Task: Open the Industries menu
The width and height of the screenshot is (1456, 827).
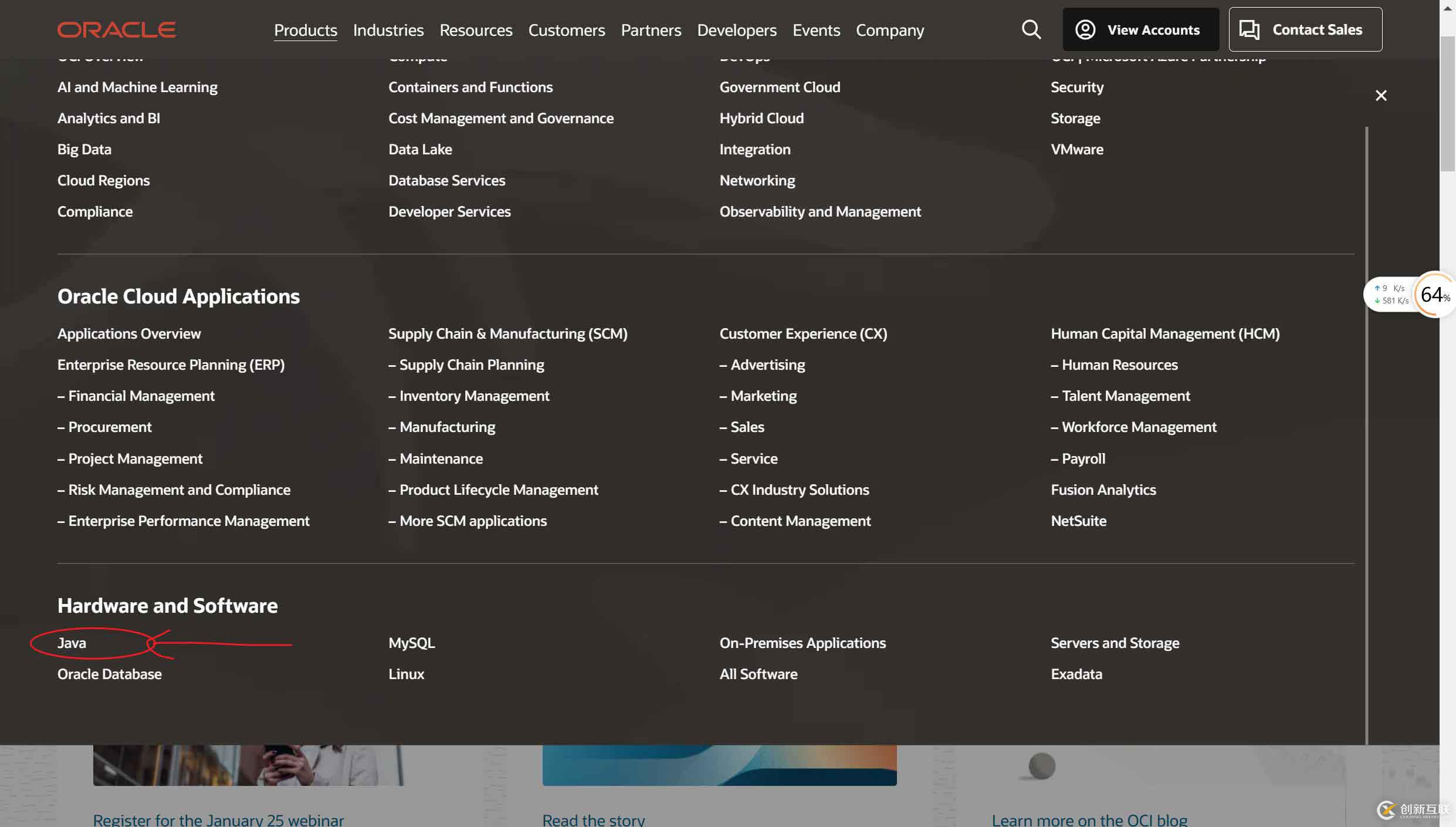Action: 388,30
